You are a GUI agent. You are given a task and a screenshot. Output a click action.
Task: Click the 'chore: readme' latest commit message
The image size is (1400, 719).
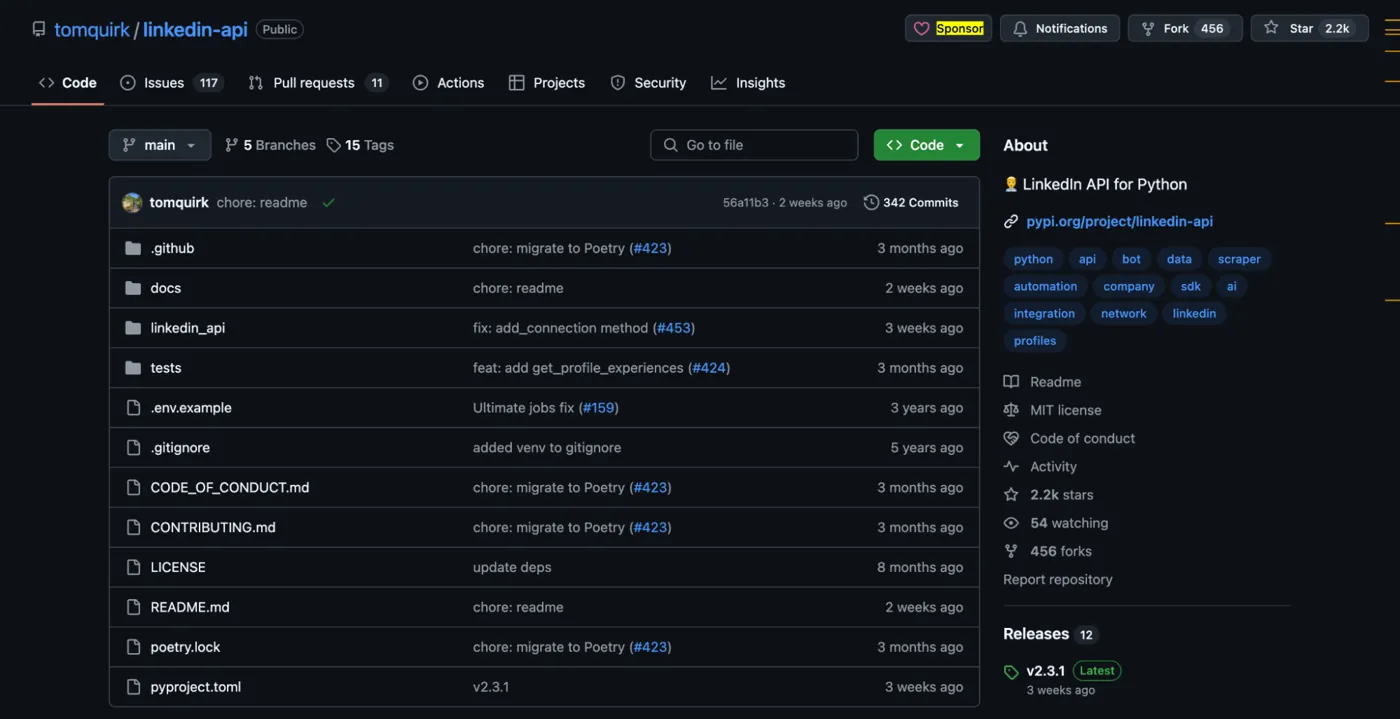click(262, 203)
